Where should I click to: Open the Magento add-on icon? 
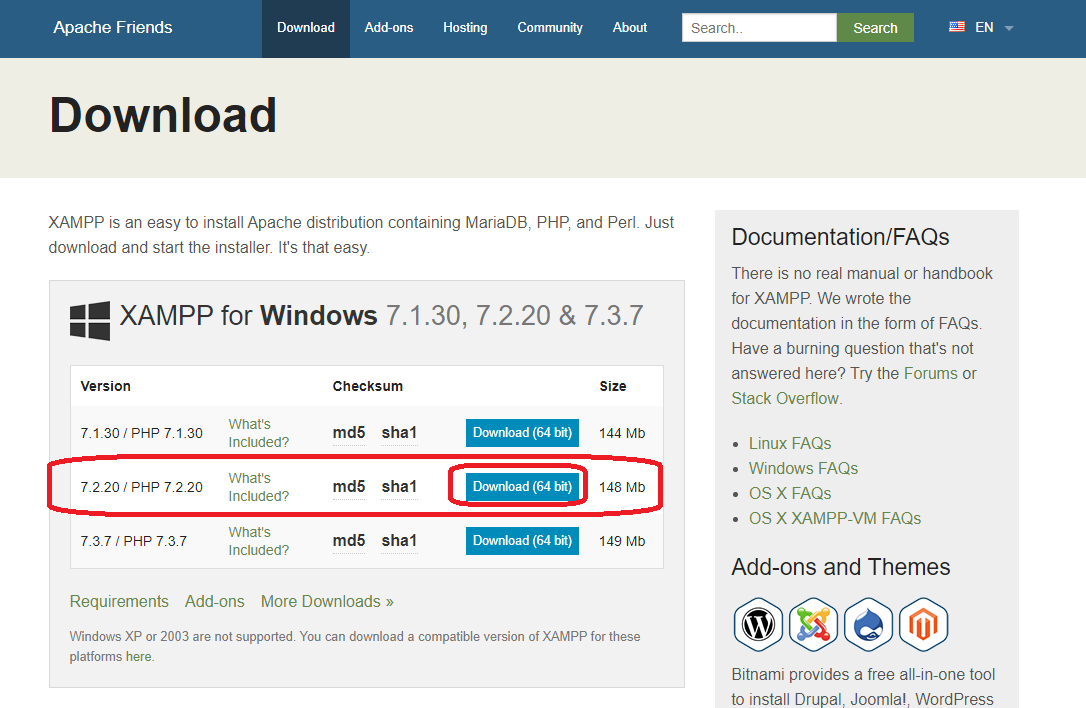923,624
